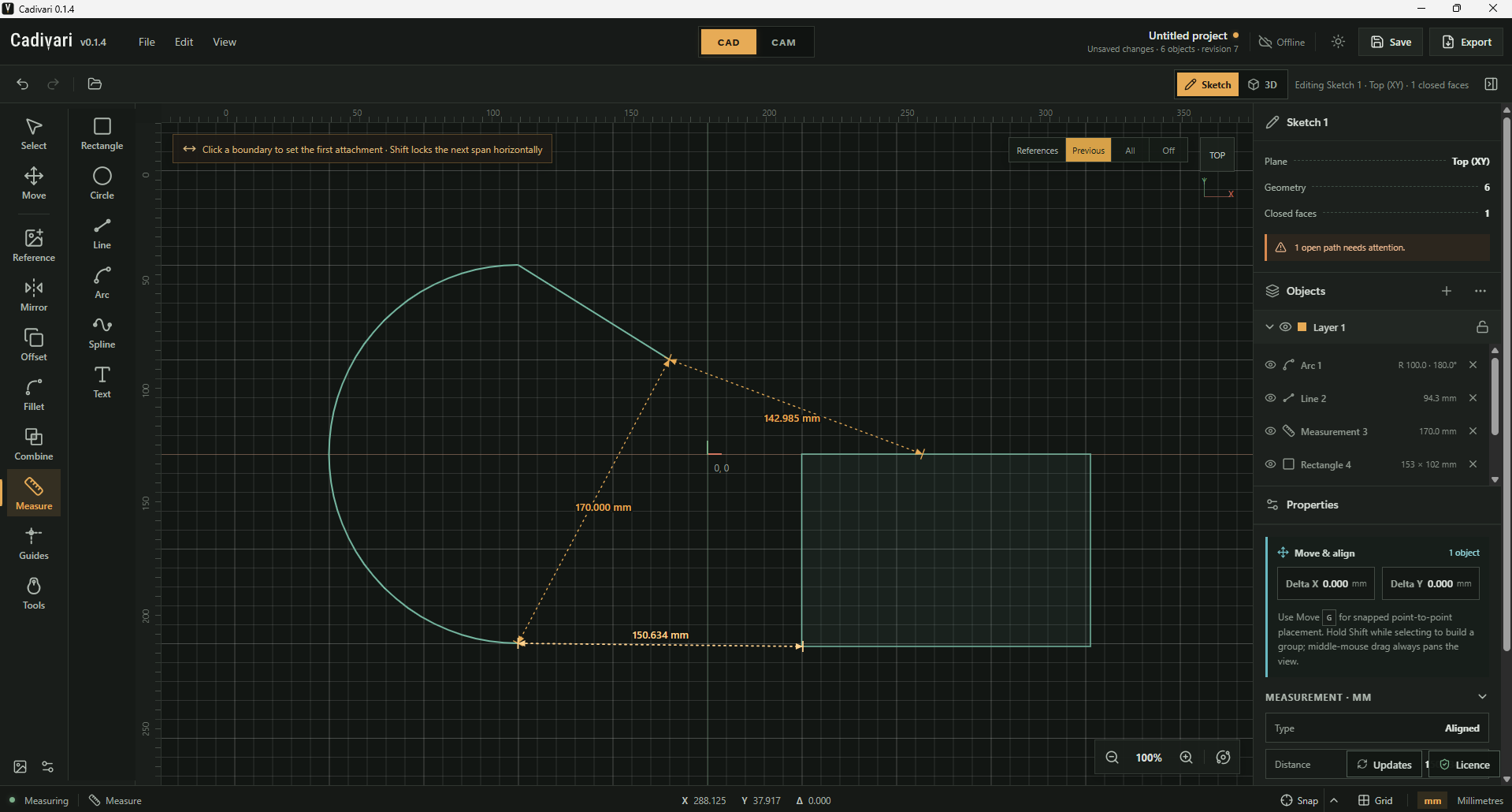Expand the Snap options arrow
Image resolution: width=1512 pixels, height=812 pixels.
coord(1334,800)
